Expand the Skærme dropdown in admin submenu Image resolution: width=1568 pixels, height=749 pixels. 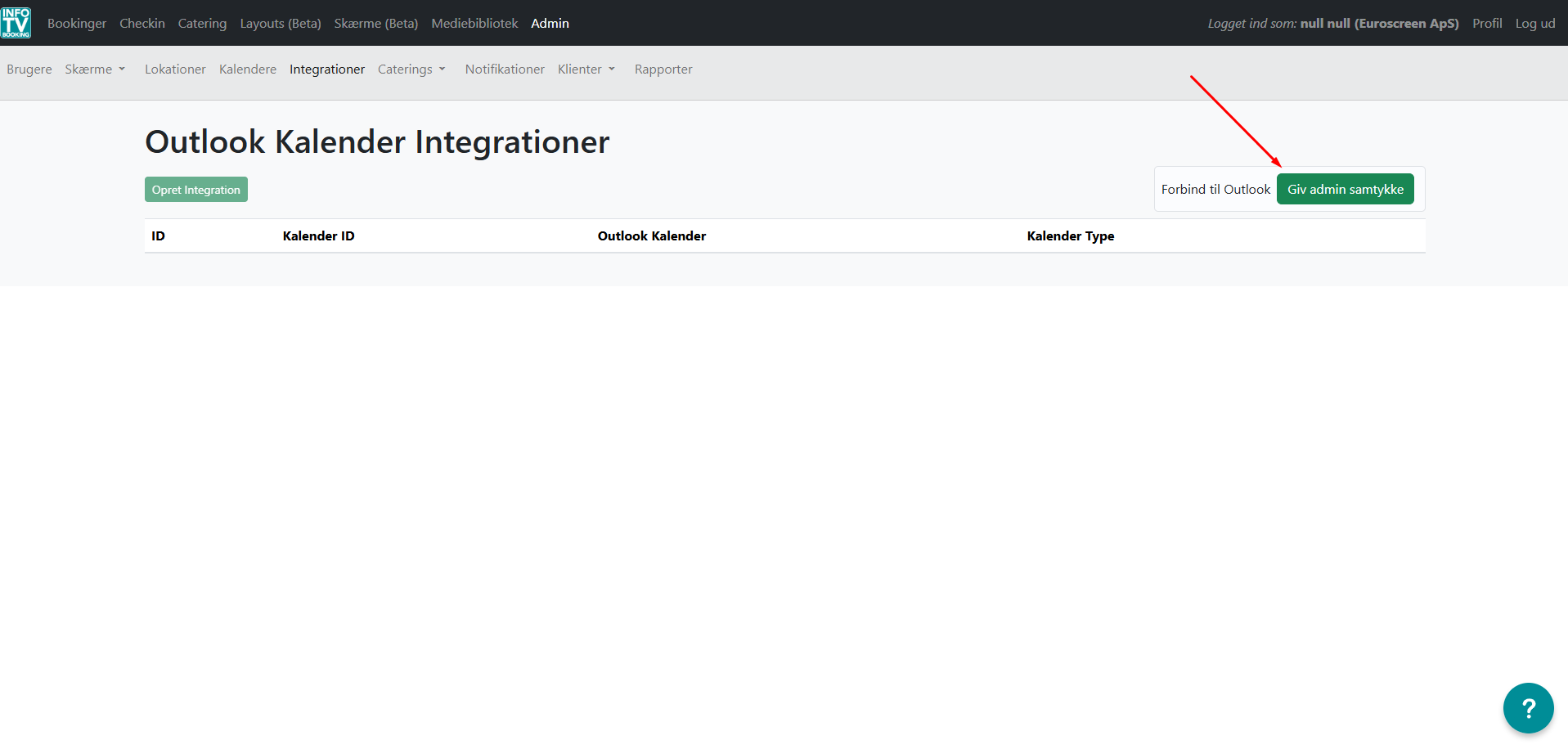95,70
